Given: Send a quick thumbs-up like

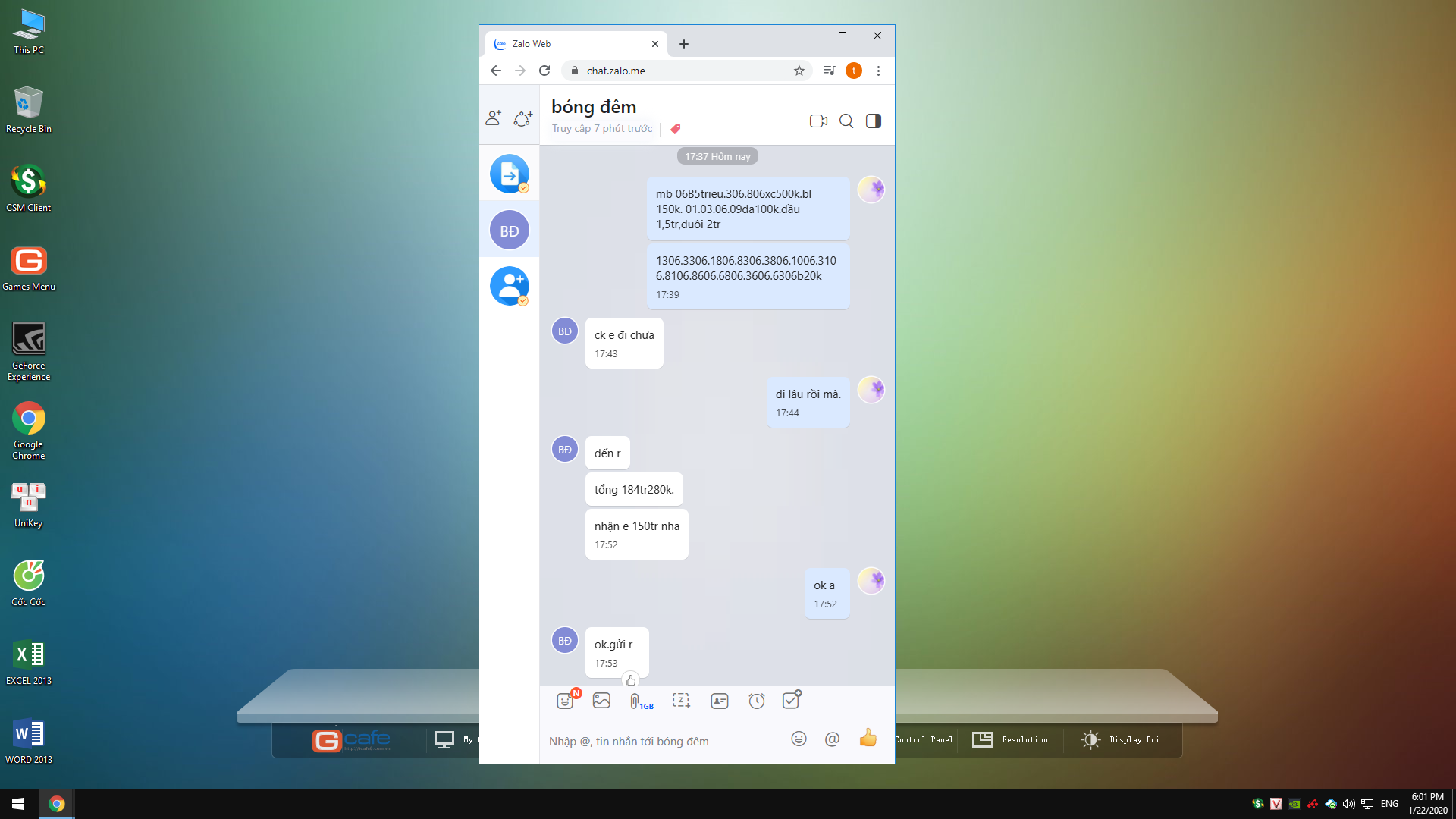Looking at the screenshot, I should point(868,738).
